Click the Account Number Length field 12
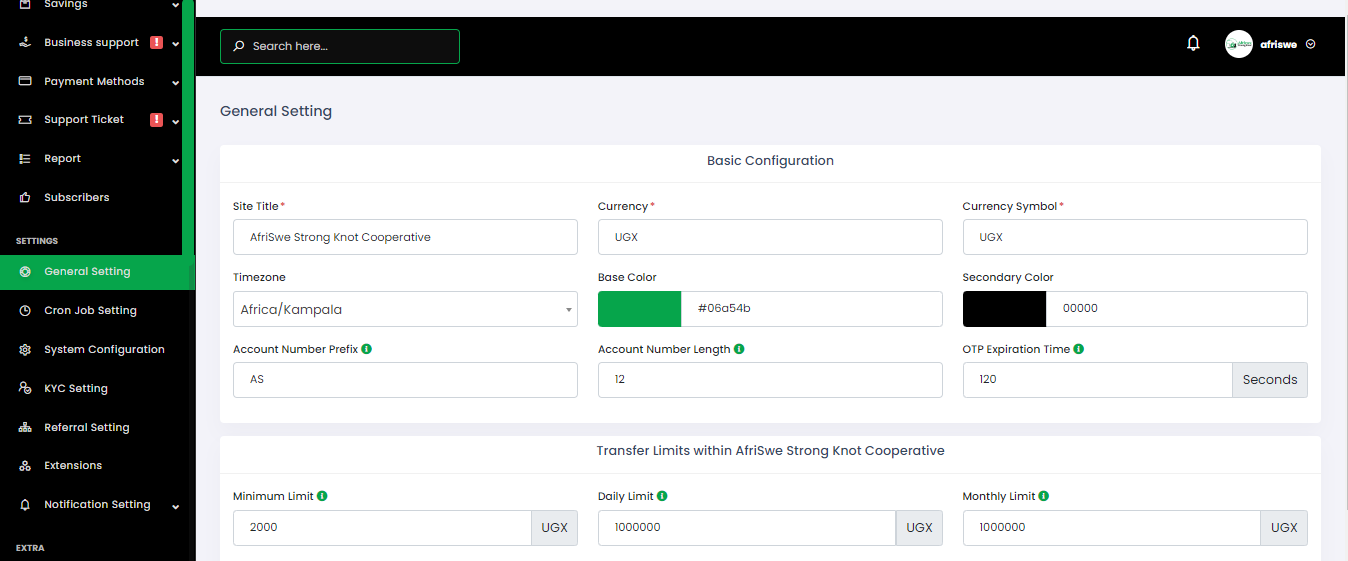Screen dimensions: 1348x561 pos(770,380)
